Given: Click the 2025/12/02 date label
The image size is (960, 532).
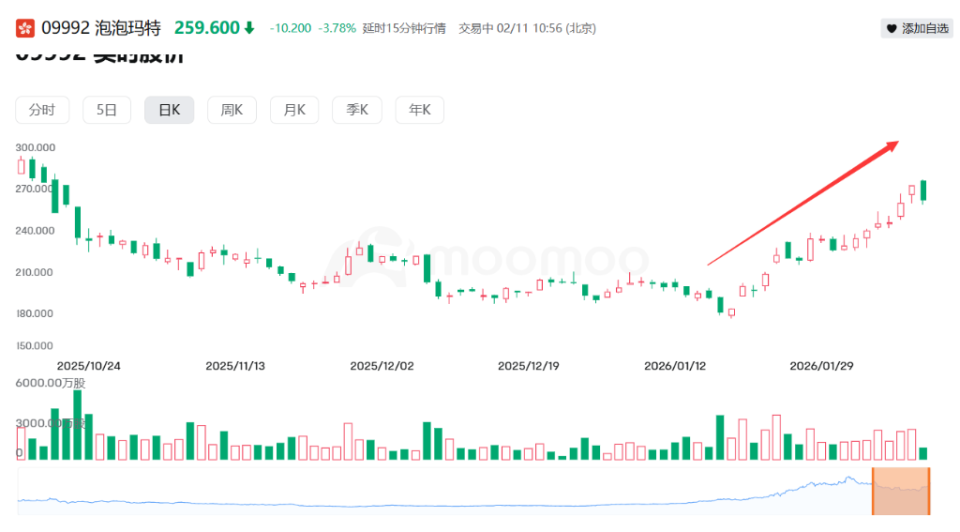Looking at the screenshot, I should click(382, 366).
